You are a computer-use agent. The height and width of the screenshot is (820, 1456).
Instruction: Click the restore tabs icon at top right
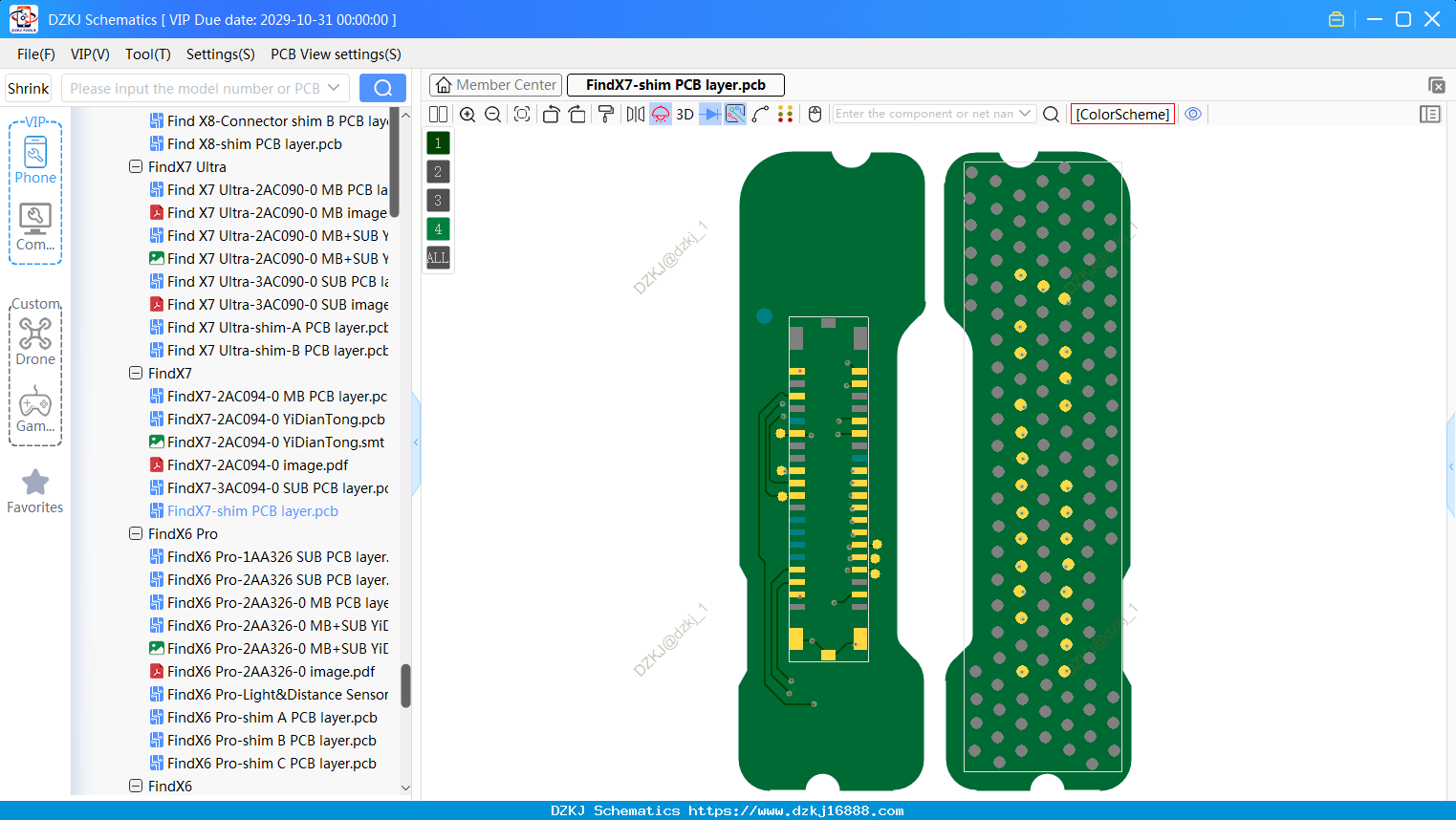pos(1436,85)
